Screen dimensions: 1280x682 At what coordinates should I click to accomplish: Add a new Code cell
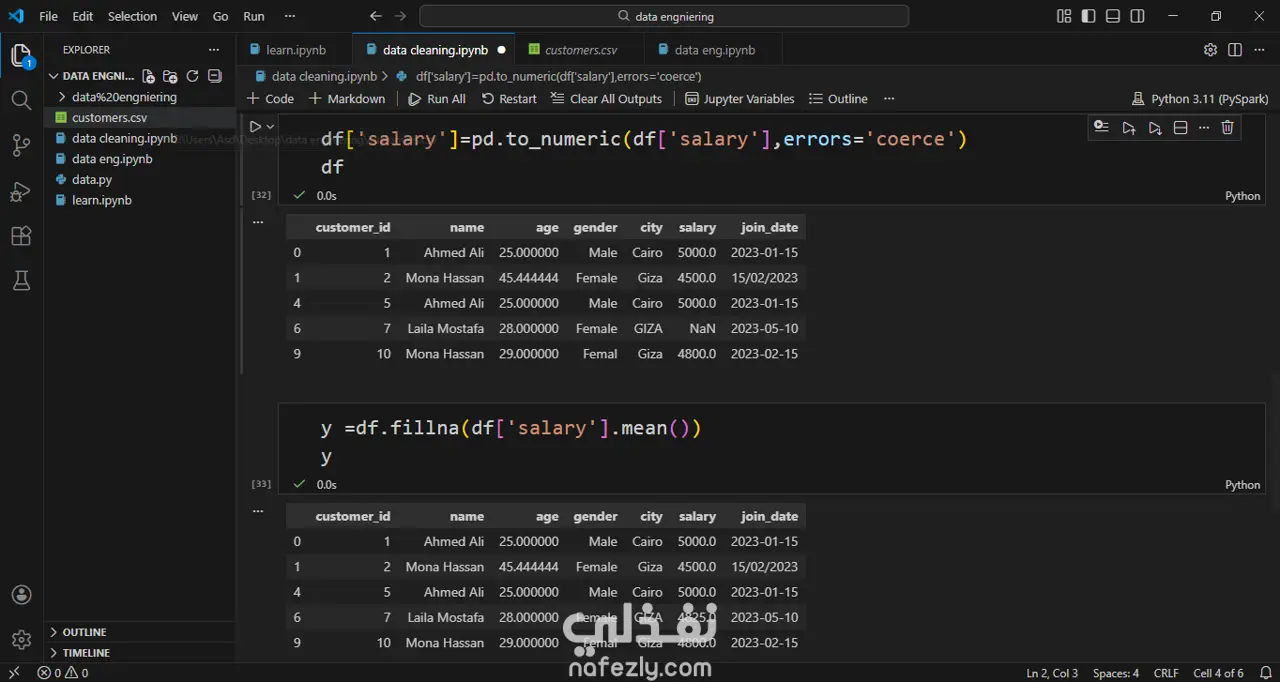coord(270,99)
